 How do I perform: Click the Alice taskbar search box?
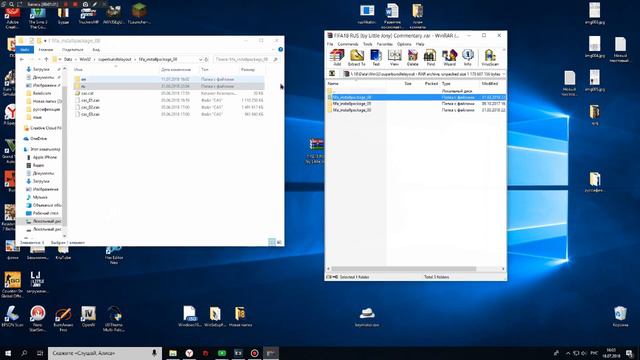click(x=105, y=353)
